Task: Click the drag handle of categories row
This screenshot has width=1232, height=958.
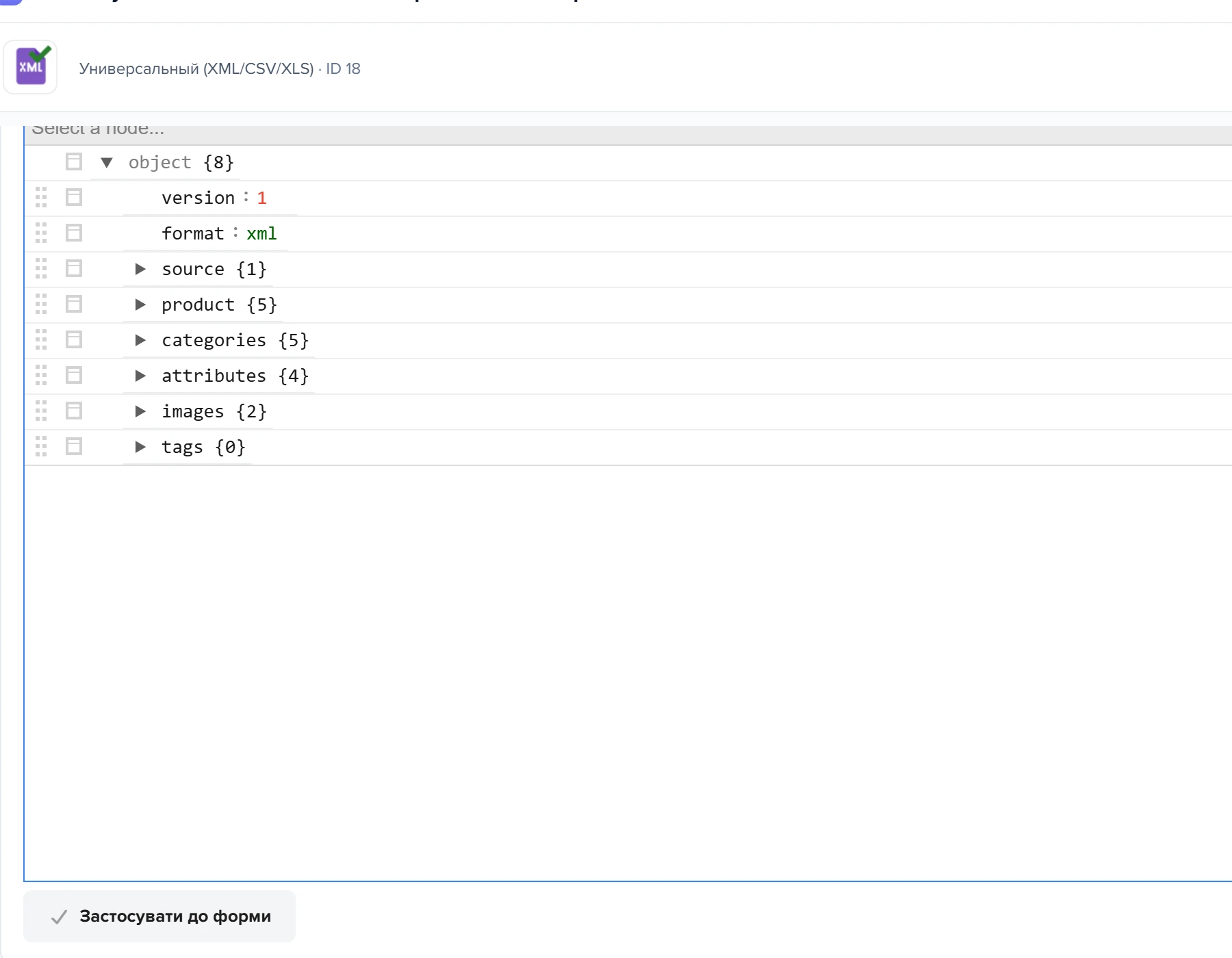Action: [41, 340]
